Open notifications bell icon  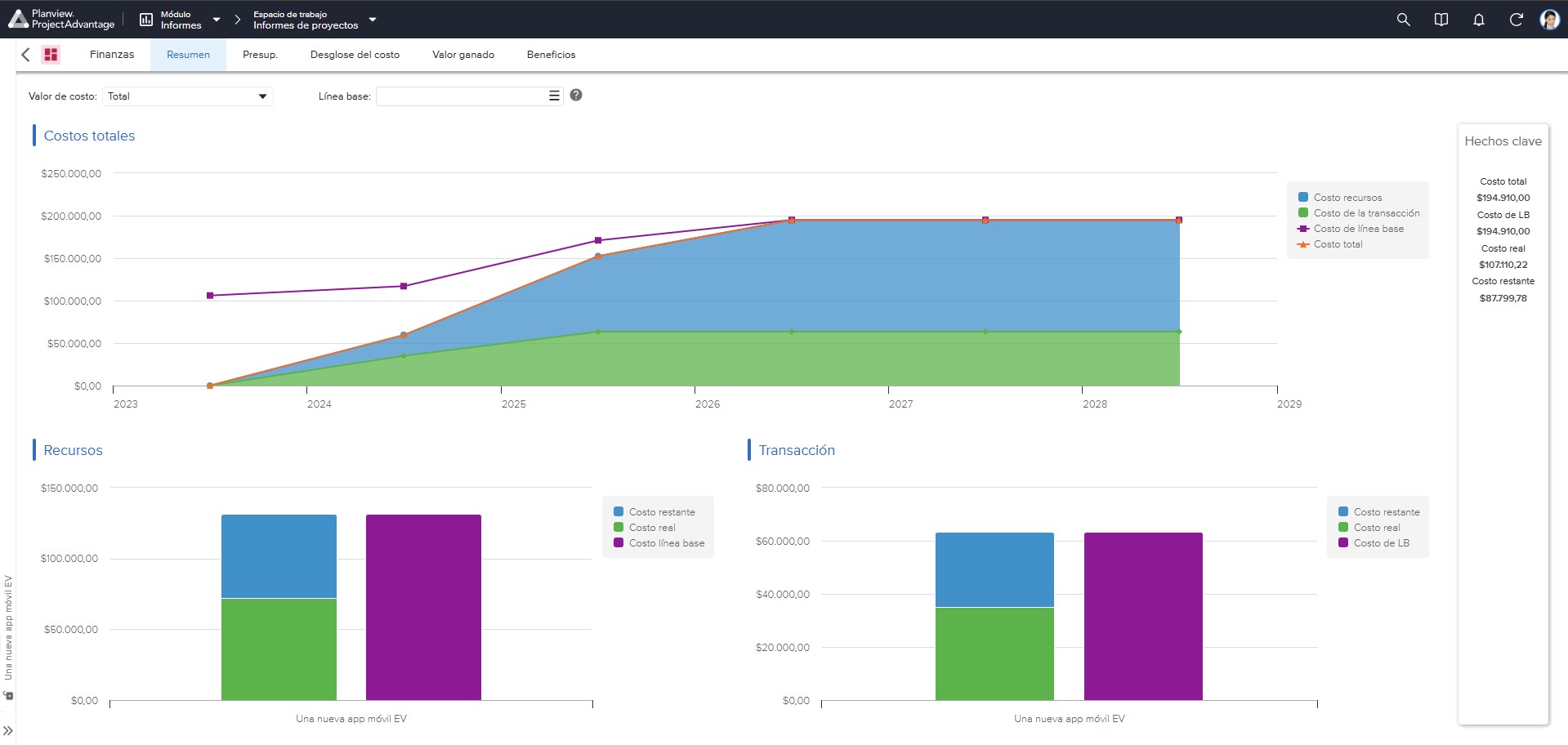(1479, 20)
